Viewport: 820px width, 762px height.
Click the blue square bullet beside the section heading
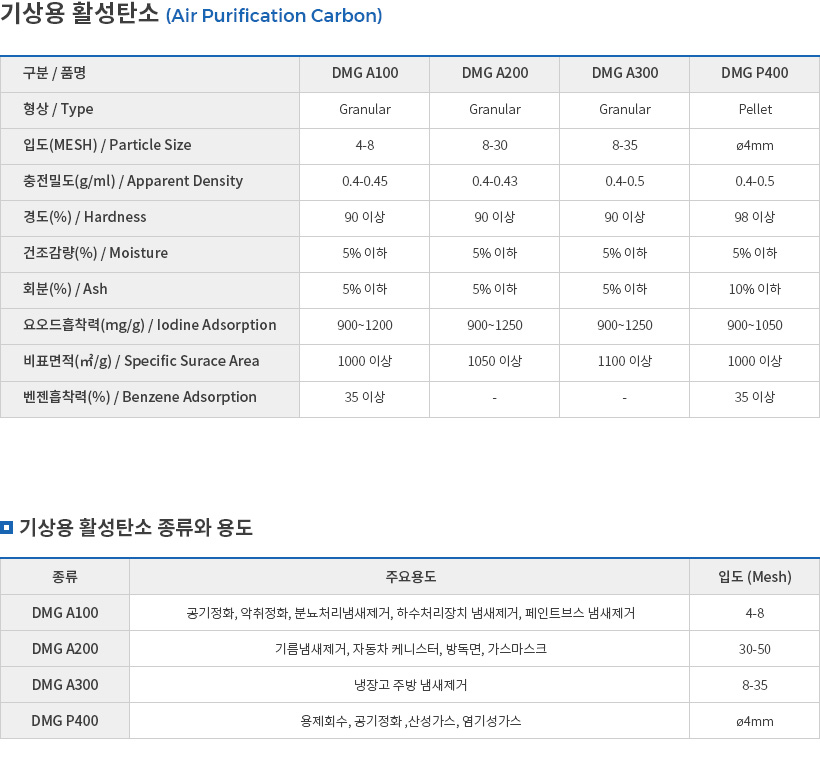pos(7,527)
